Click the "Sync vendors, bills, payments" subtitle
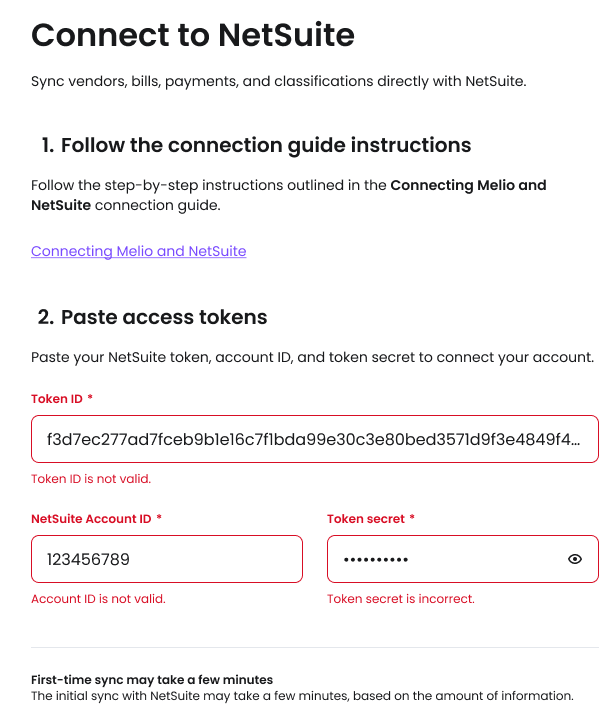 click(278, 81)
